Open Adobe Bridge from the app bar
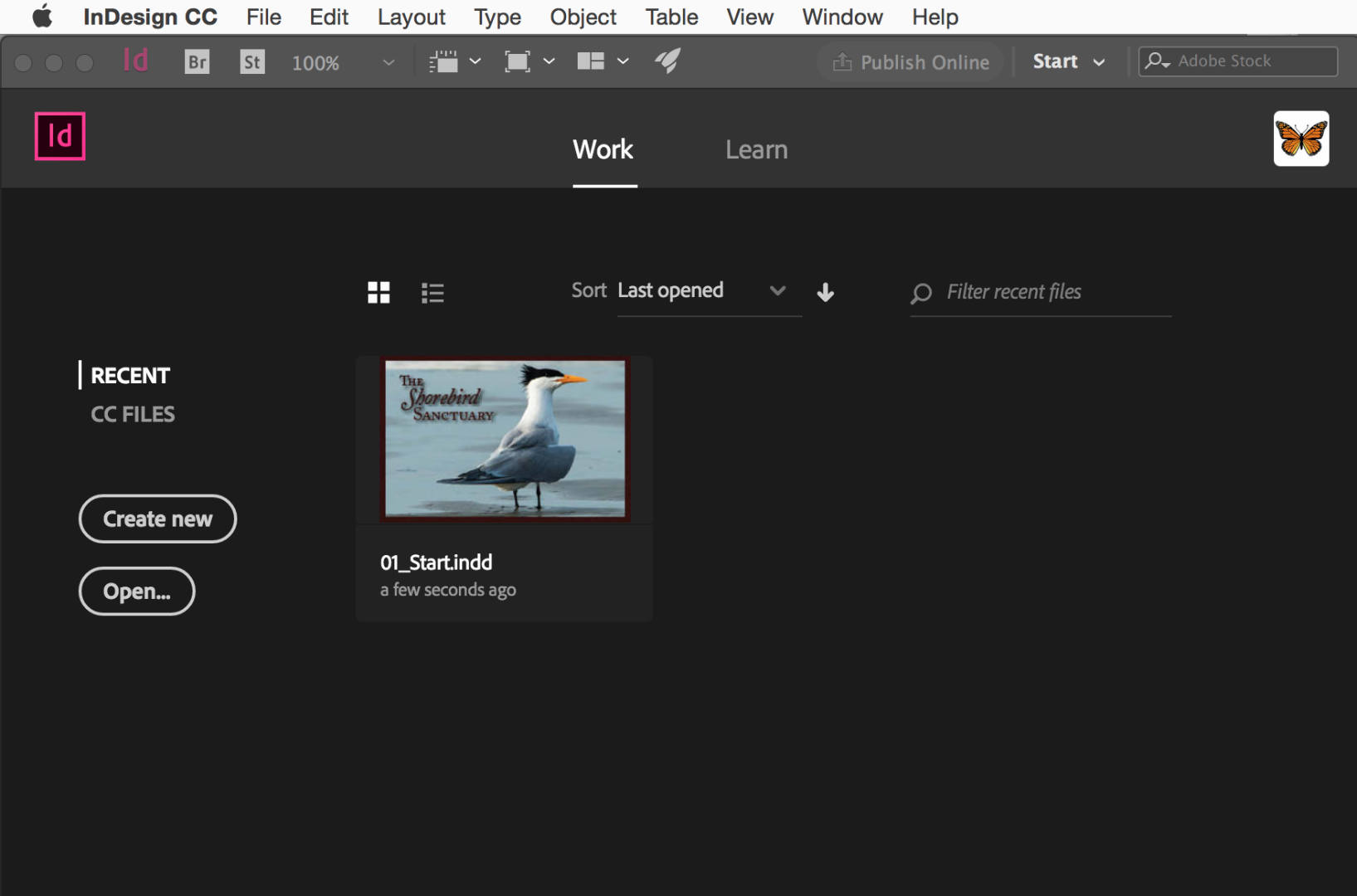 click(x=197, y=61)
